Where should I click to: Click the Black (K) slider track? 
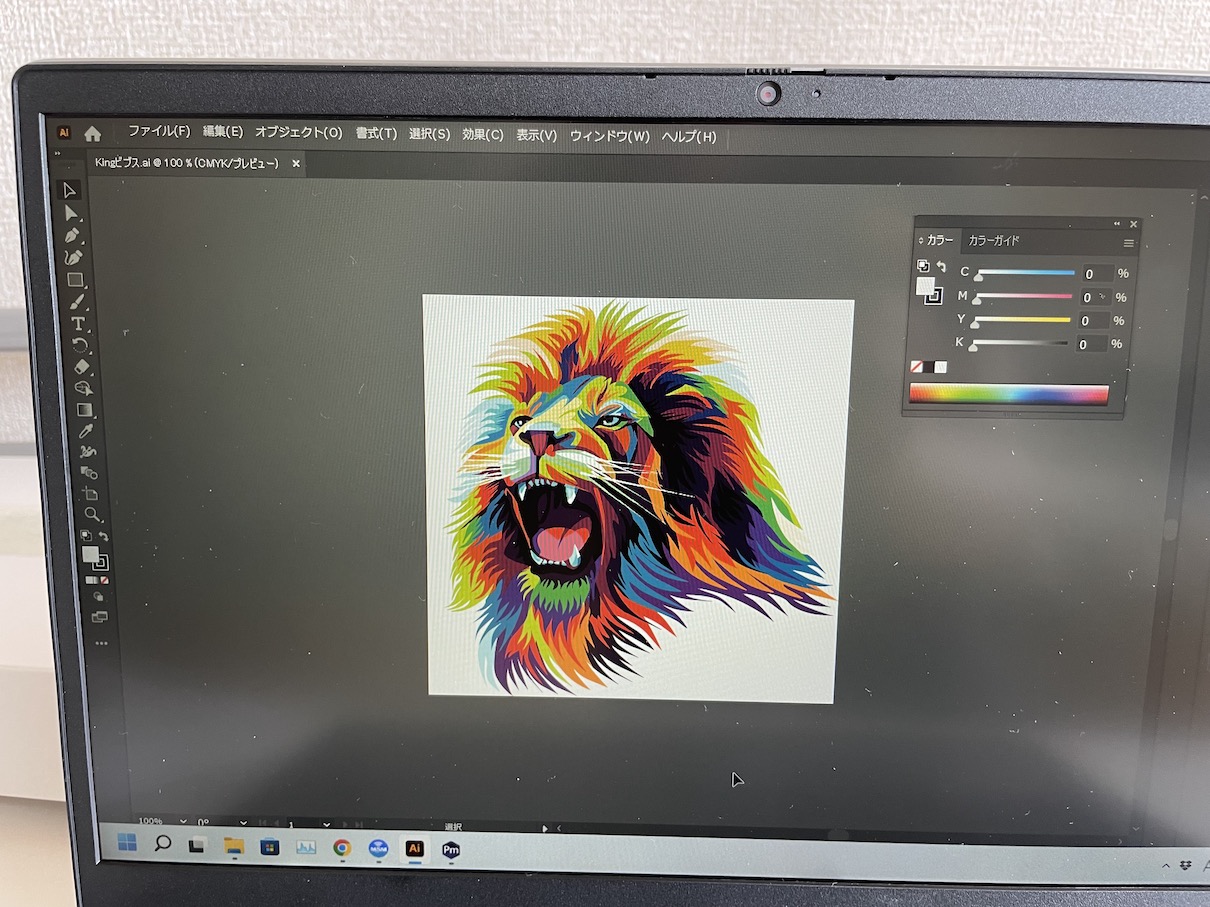pyautogui.click(x=1018, y=343)
